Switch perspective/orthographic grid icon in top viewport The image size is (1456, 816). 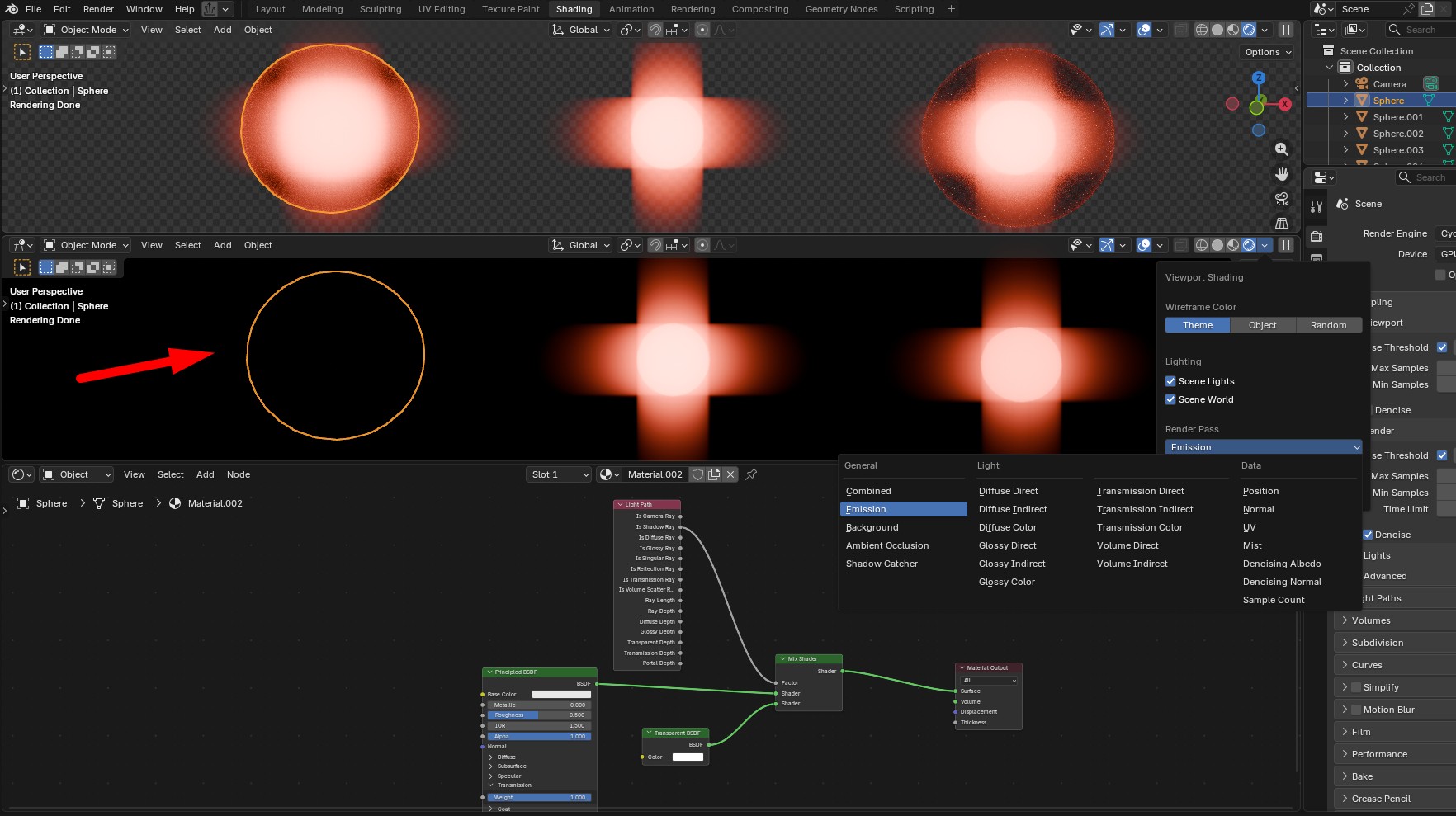1282,223
